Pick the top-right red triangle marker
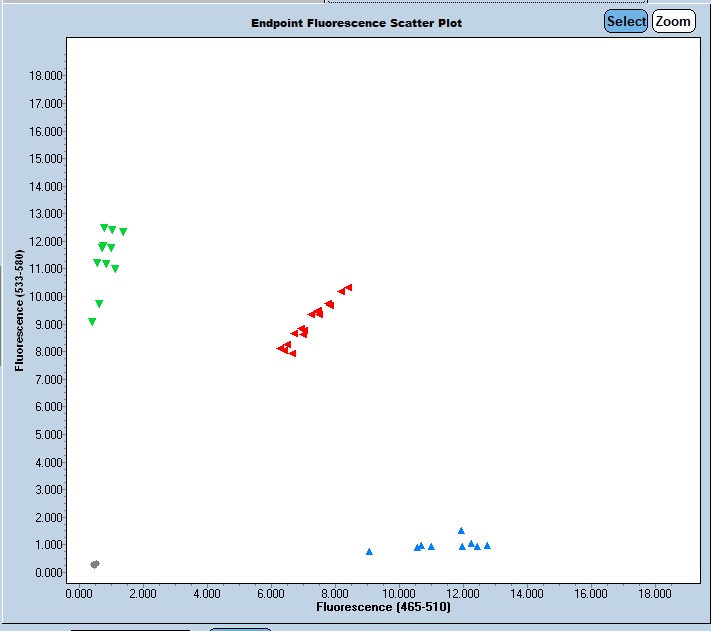Image resolution: width=711 pixels, height=631 pixels. click(348, 287)
